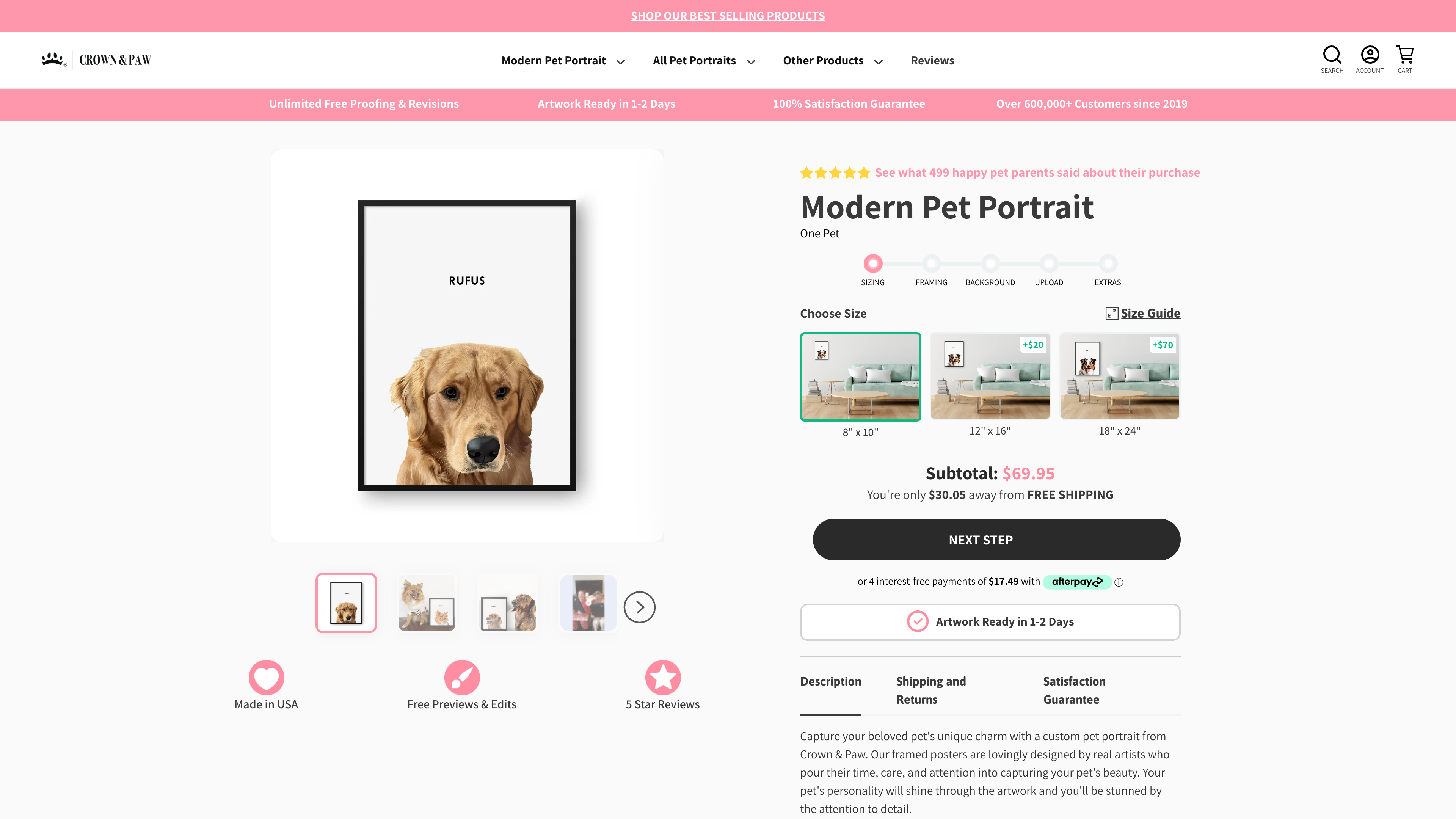Viewport: 1456px width, 819px height.
Task: Click the Made in USA heart icon
Action: tap(266, 677)
